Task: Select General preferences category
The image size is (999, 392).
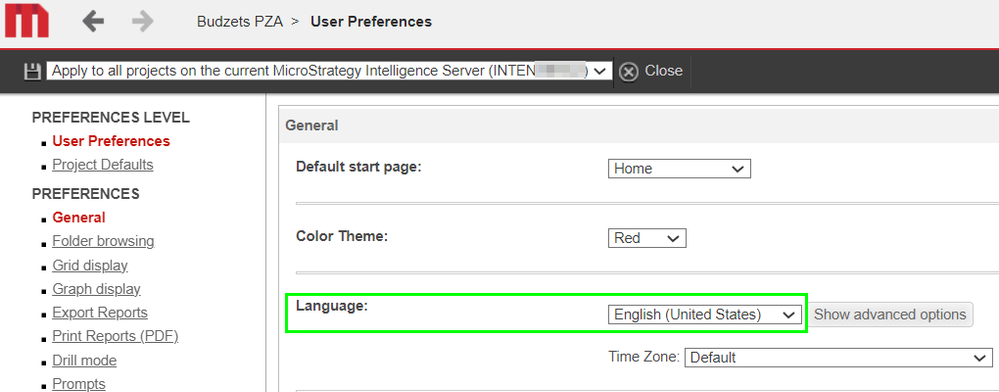Action: click(x=79, y=217)
